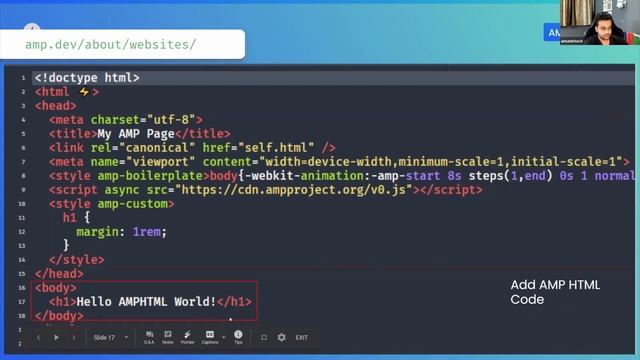
Task: Click the opening <body> tag
Action: tap(56, 288)
